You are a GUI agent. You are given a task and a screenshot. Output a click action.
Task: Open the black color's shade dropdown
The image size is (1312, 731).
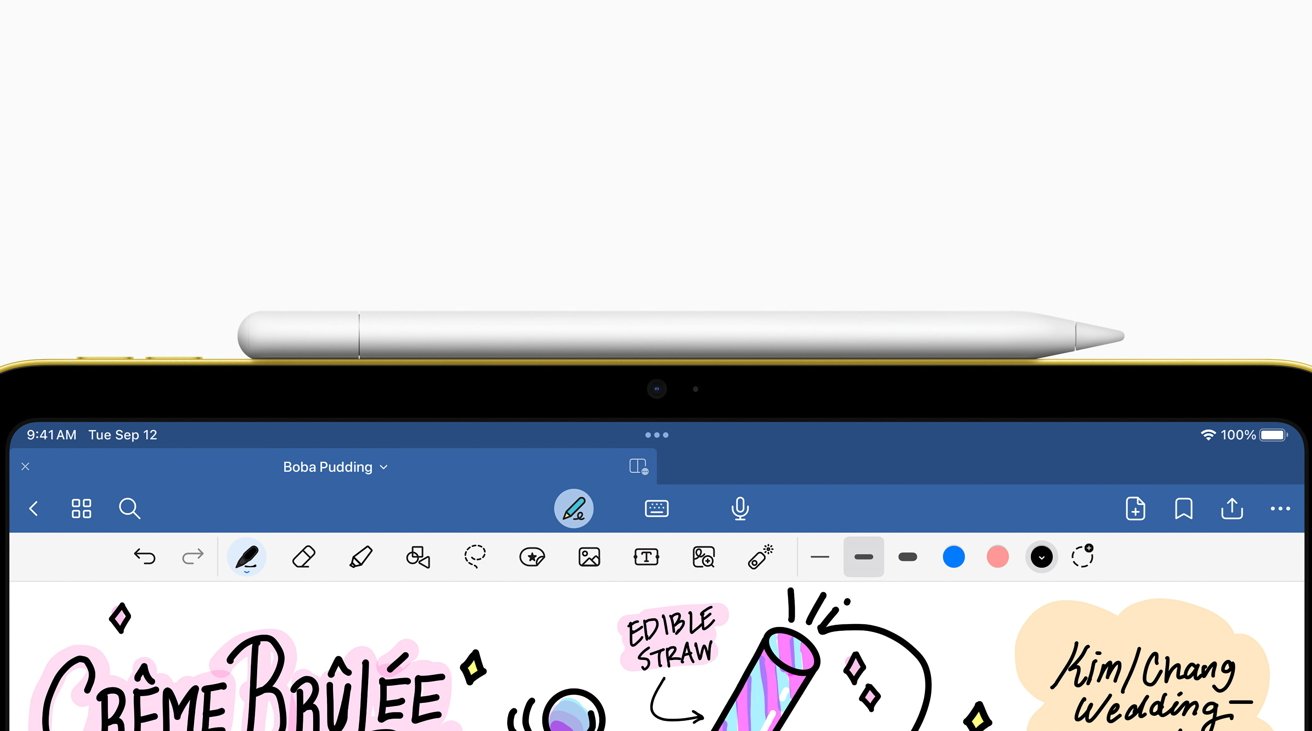[x=1041, y=557]
